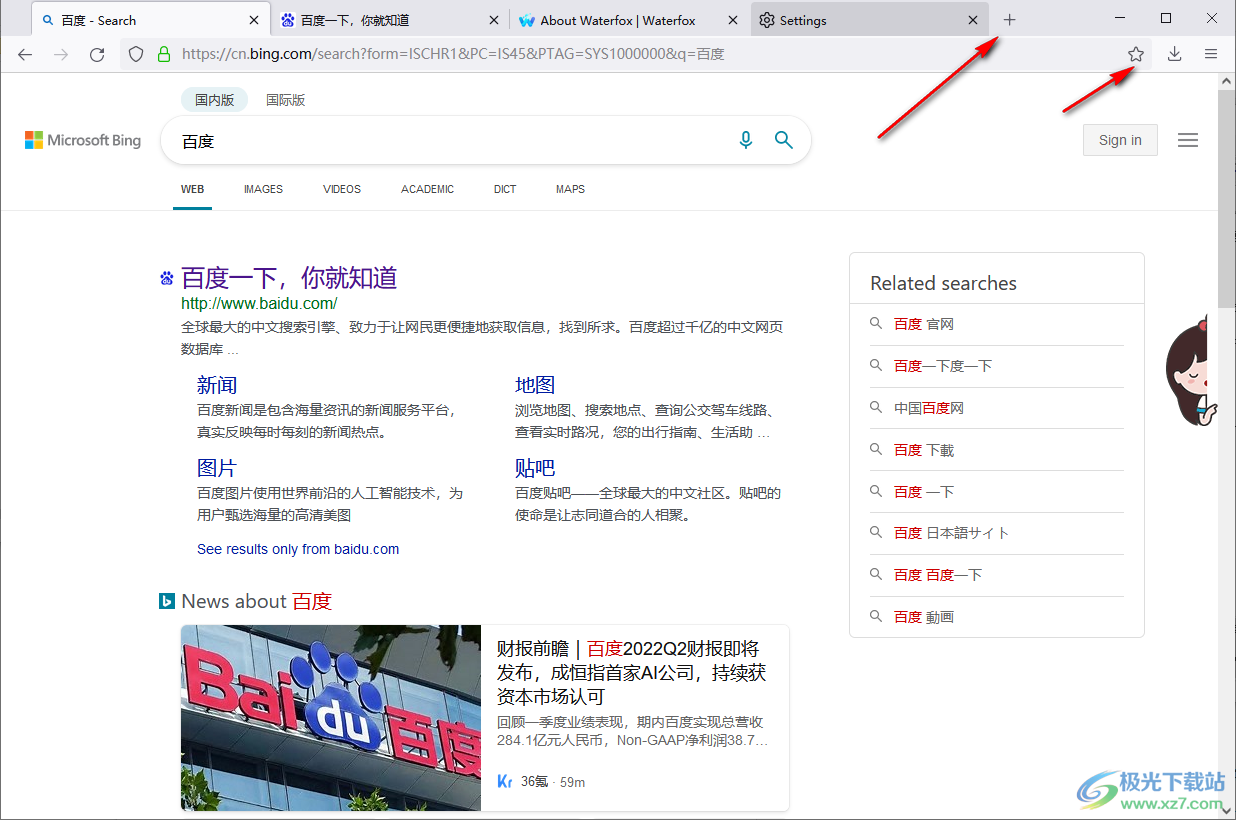Click the Baidu building news thumbnail
This screenshot has width=1236, height=820.
[331, 718]
